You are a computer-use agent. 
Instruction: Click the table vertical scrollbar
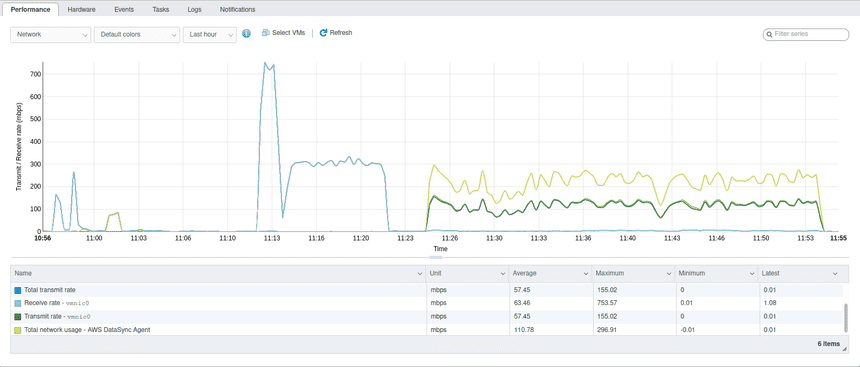(846, 317)
